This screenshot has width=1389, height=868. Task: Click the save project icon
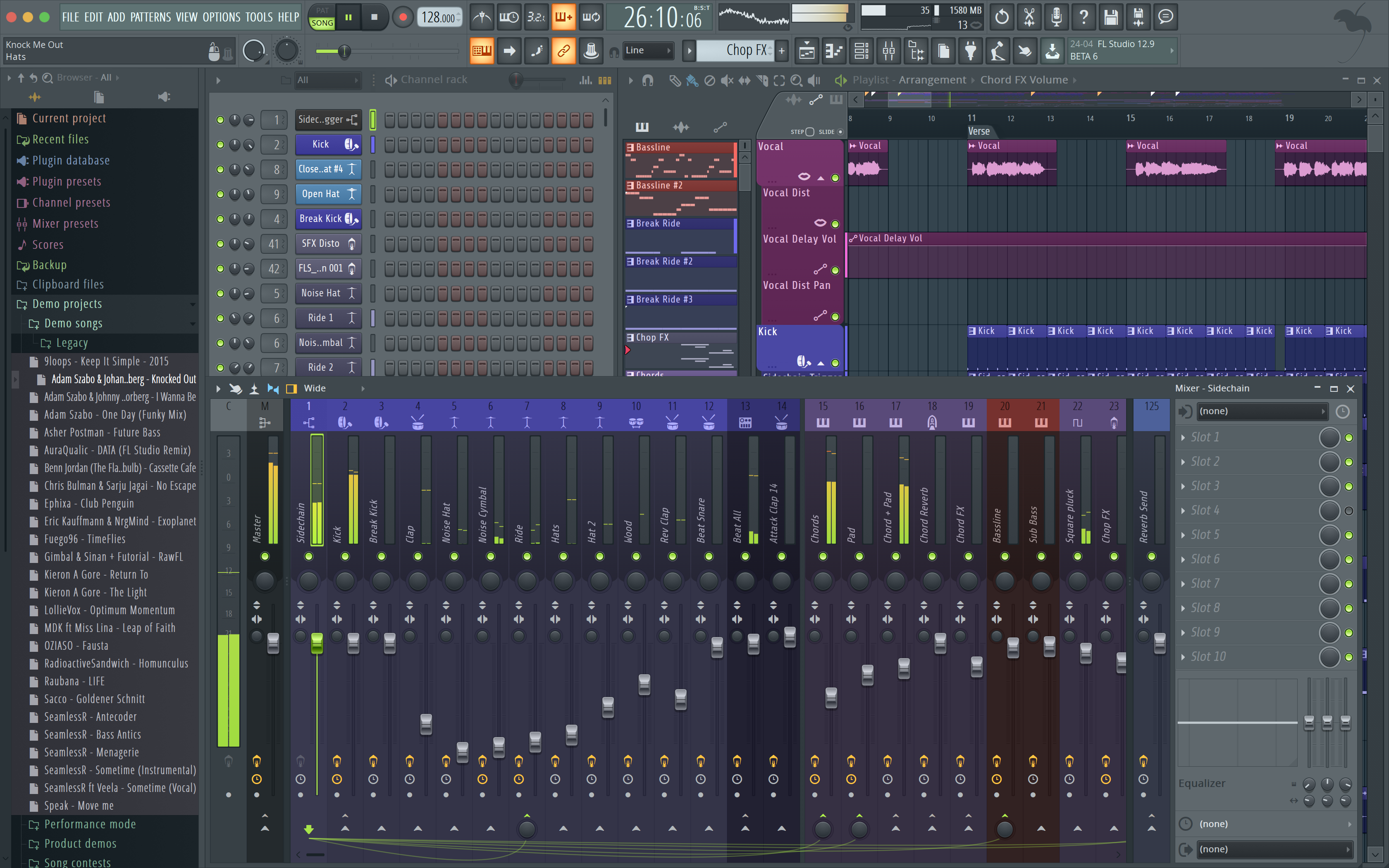[x=1111, y=17]
